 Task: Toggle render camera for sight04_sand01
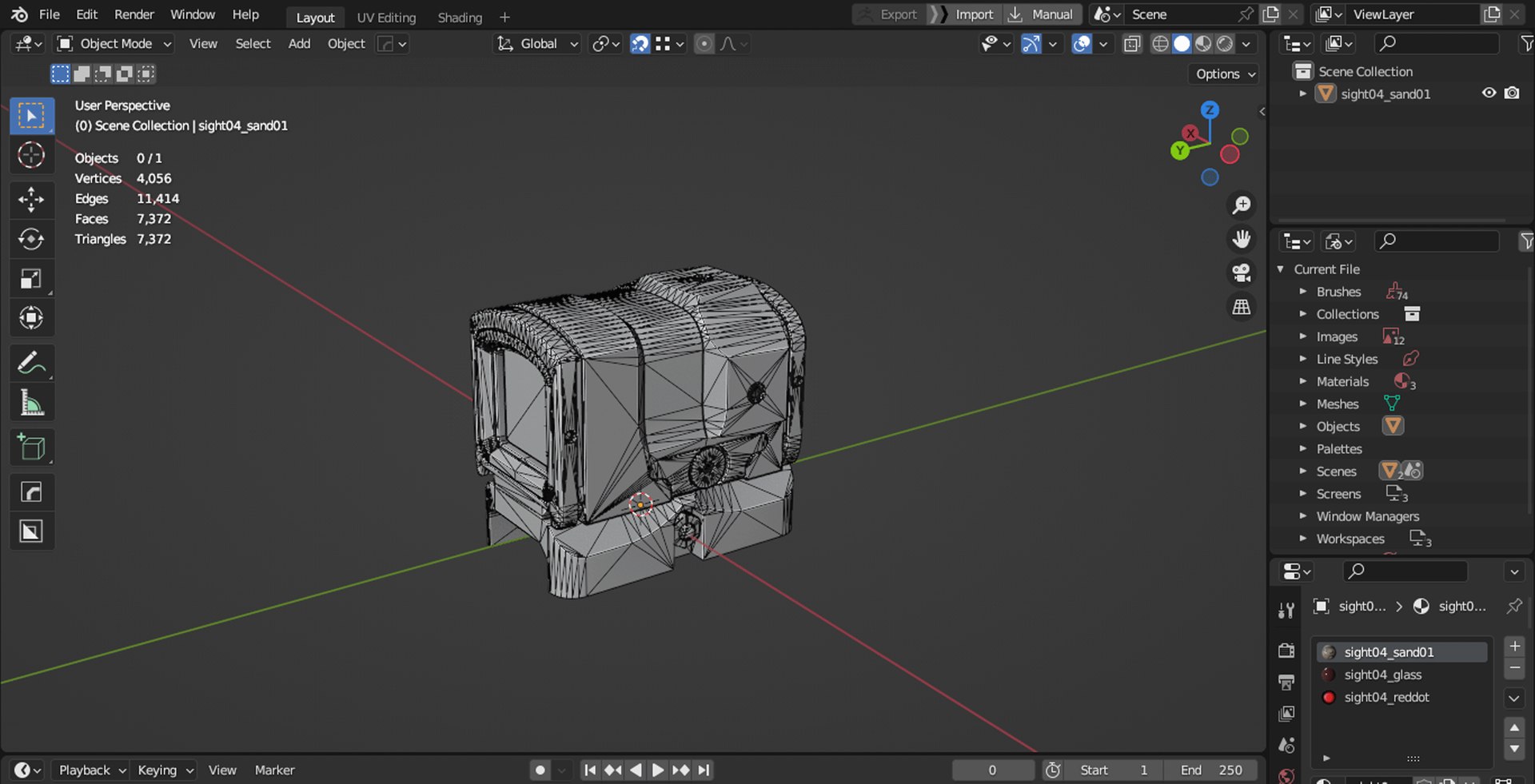coord(1512,94)
